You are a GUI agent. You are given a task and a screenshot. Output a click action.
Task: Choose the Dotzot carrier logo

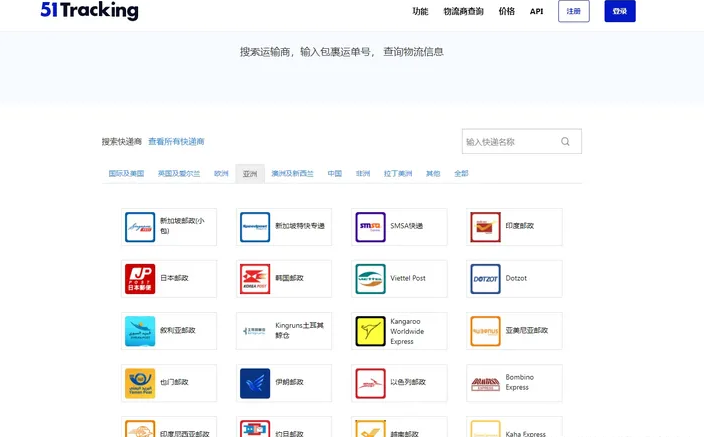click(485, 279)
